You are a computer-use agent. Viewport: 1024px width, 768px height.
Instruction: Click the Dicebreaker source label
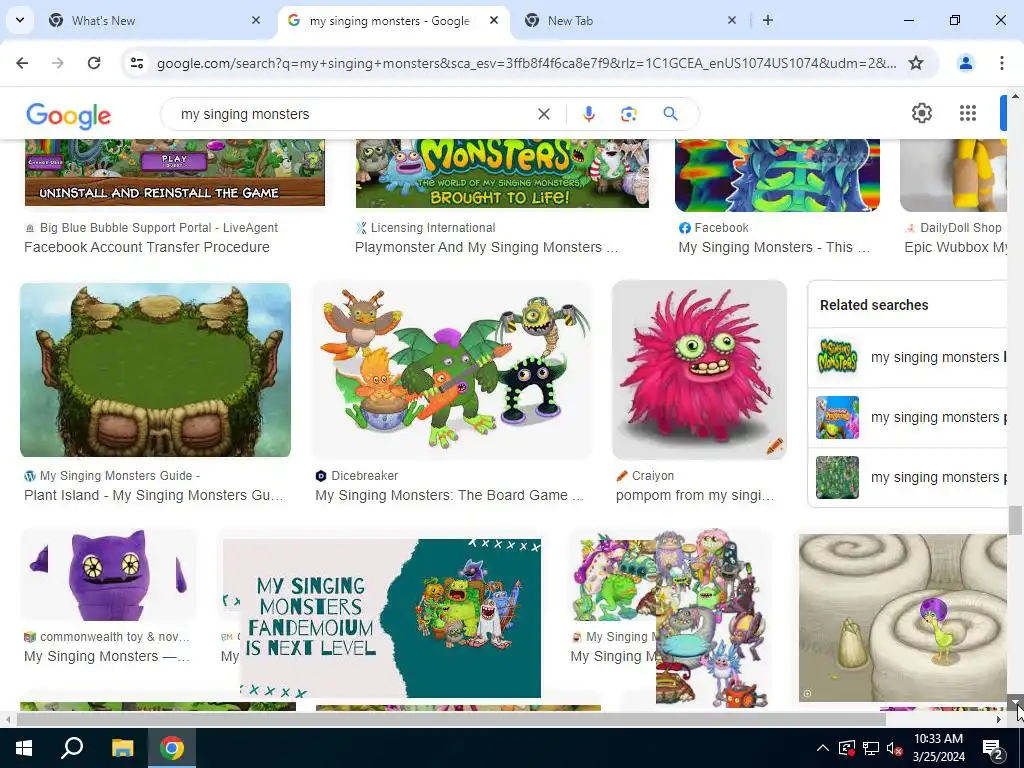357,475
